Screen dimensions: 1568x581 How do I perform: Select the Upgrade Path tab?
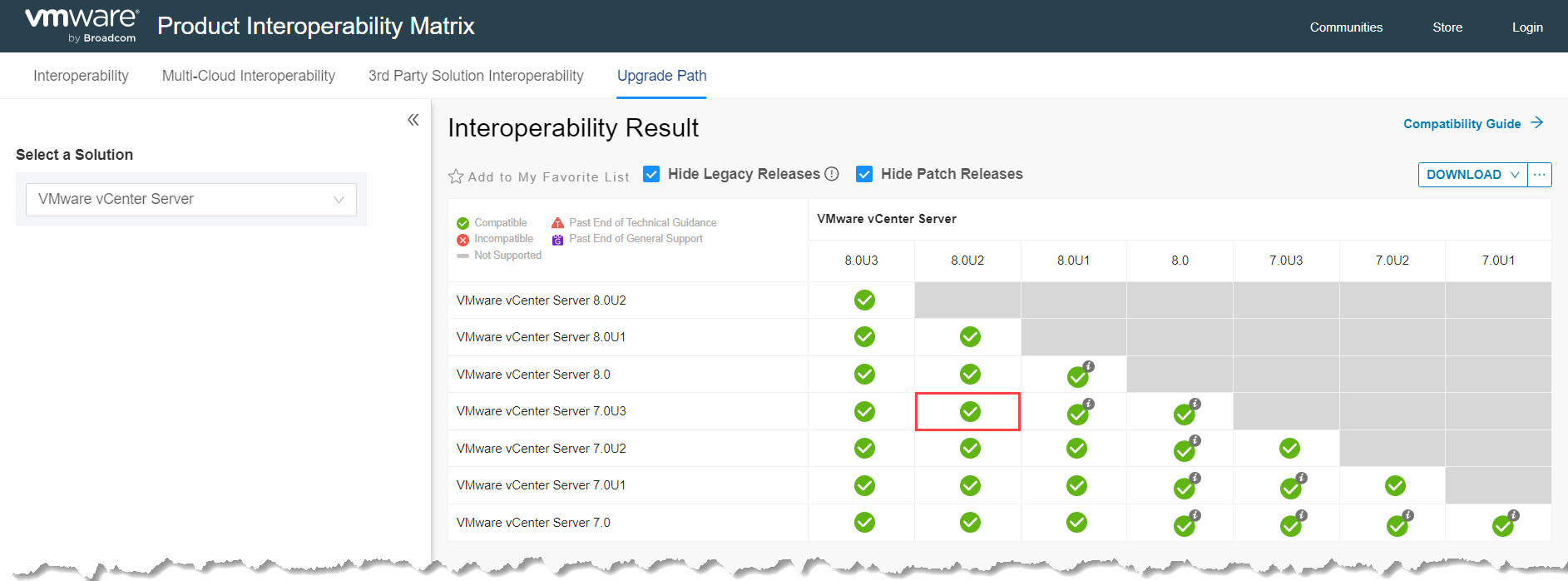[x=661, y=76]
